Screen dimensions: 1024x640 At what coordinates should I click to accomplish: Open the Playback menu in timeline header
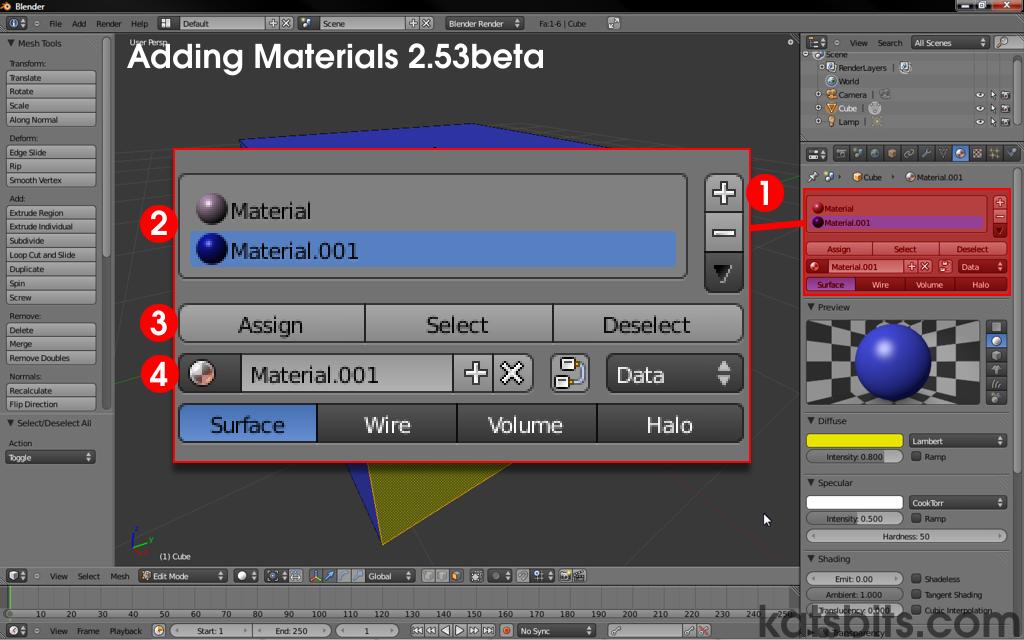coord(125,631)
